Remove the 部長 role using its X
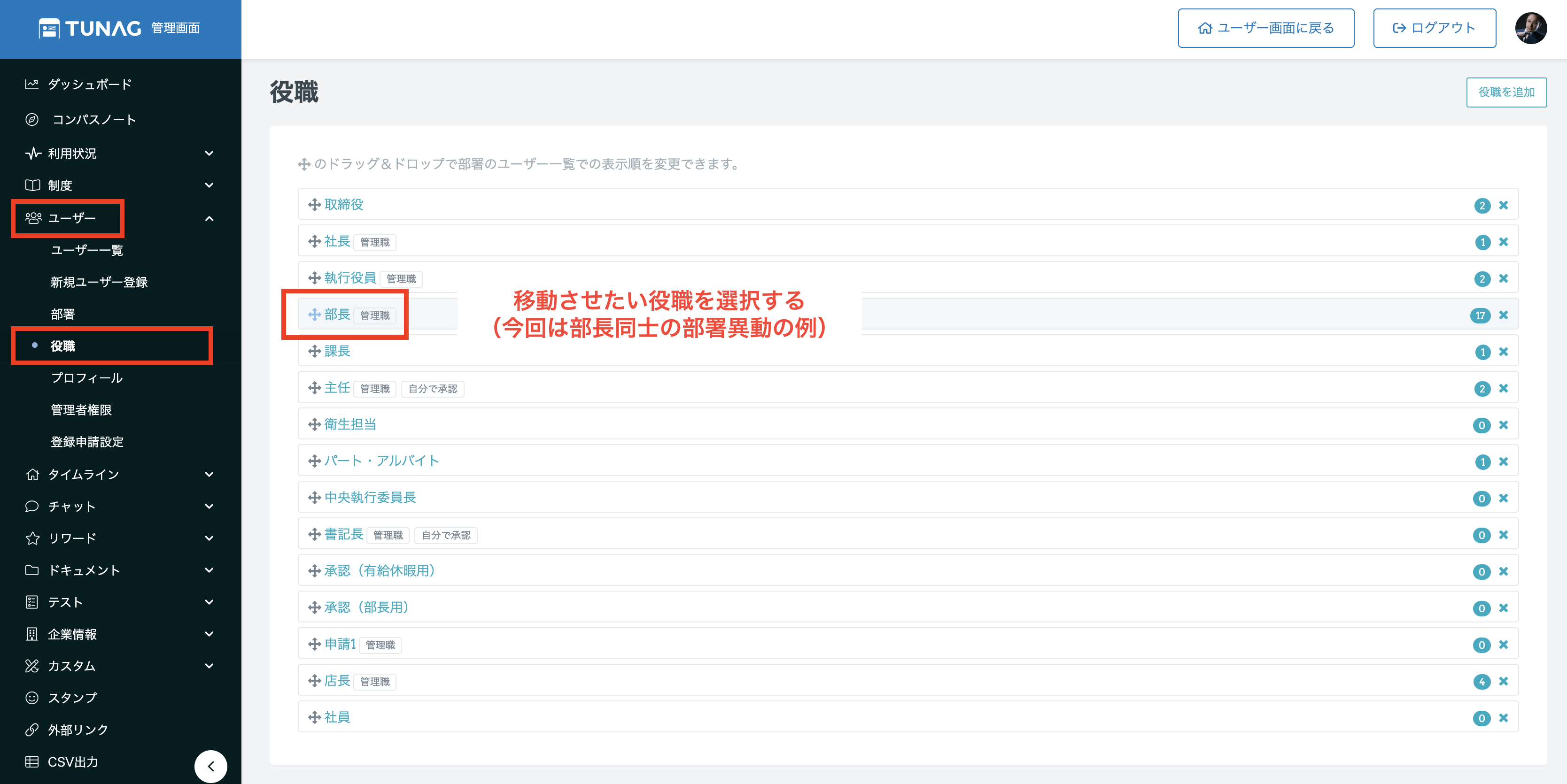Screen dimensions: 1567x784 pos(1503,315)
